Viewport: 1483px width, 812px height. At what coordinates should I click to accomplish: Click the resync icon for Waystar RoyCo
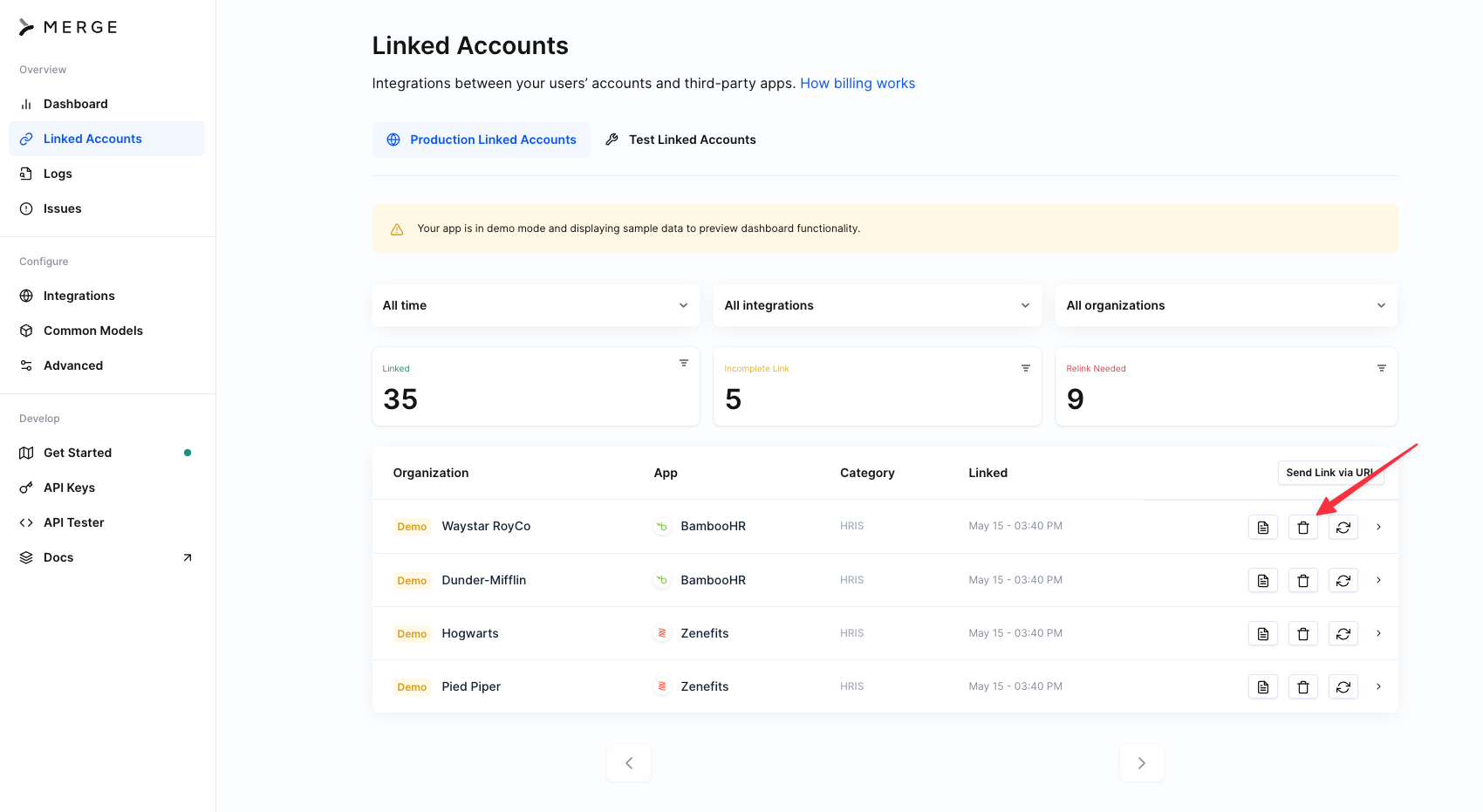1343,527
